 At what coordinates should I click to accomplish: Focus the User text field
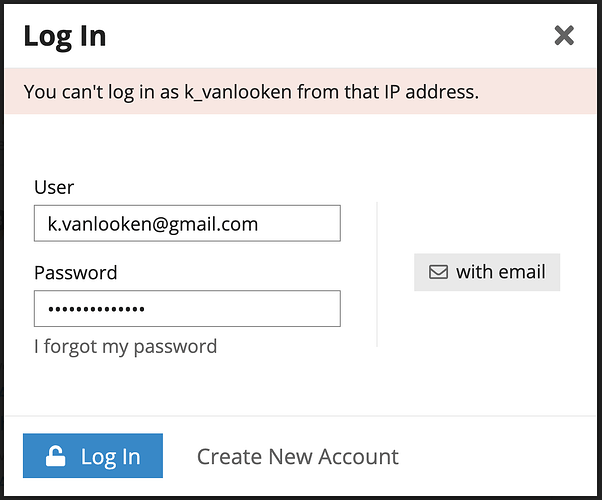click(x=187, y=223)
